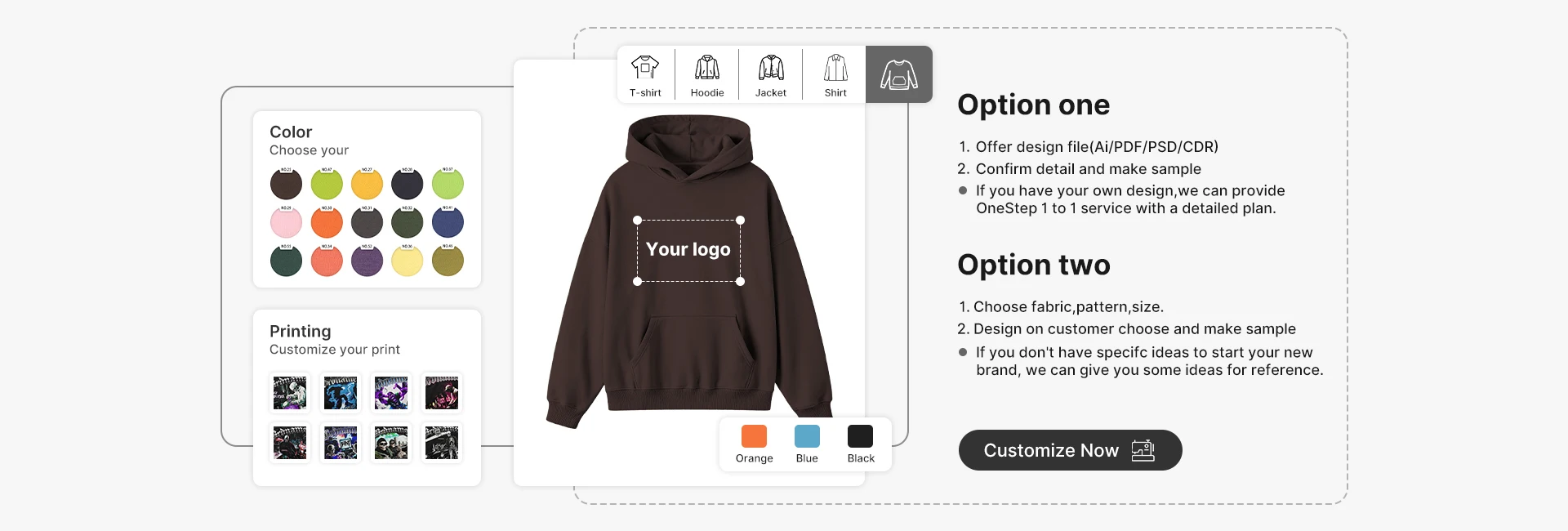Click the Option two heading
Viewport: 1568px width, 531px height.
pyautogui.click(x=1034, y=265)
